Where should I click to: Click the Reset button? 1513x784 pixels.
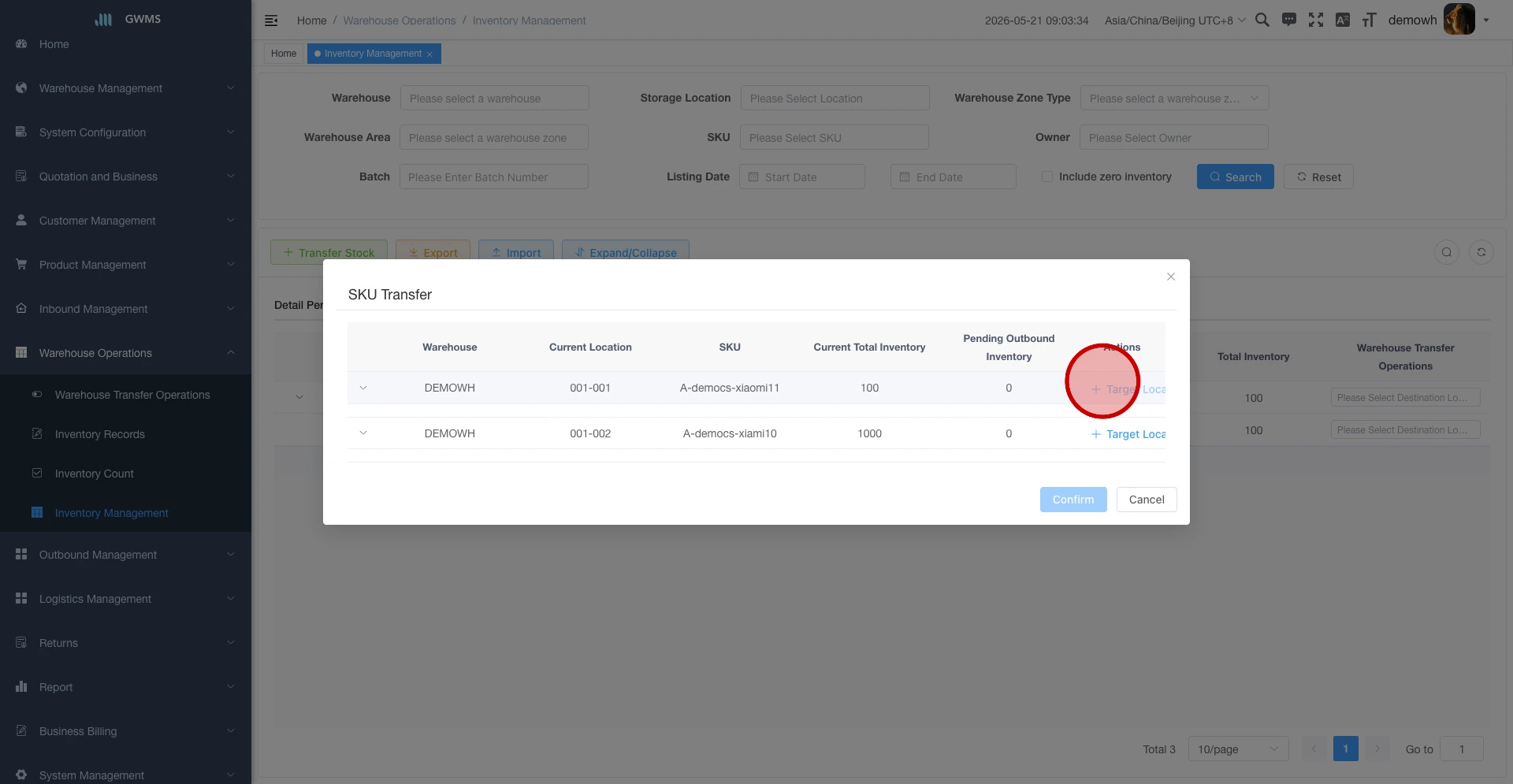(1318, 176)
